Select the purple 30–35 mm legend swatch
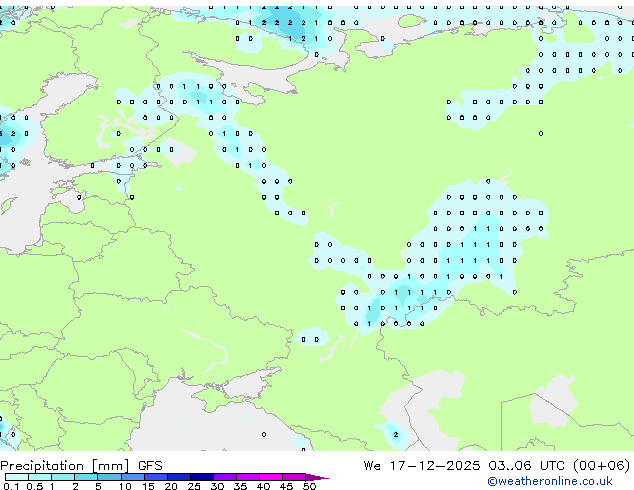 [x=225, y=477]
